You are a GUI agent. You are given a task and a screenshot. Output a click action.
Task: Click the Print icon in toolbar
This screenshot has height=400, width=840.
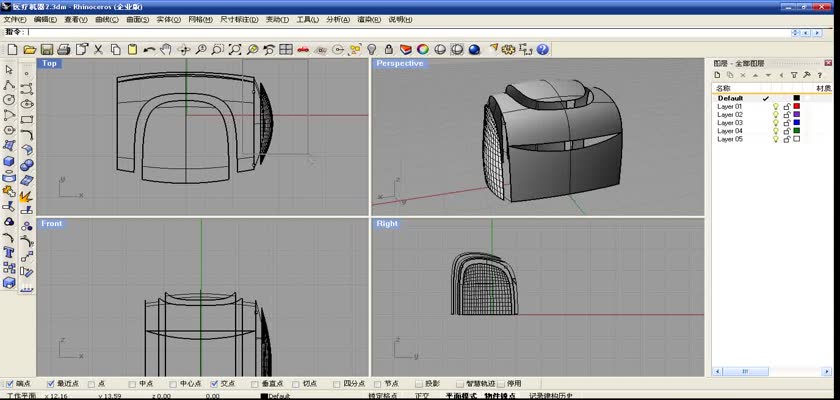coord(63,49)
